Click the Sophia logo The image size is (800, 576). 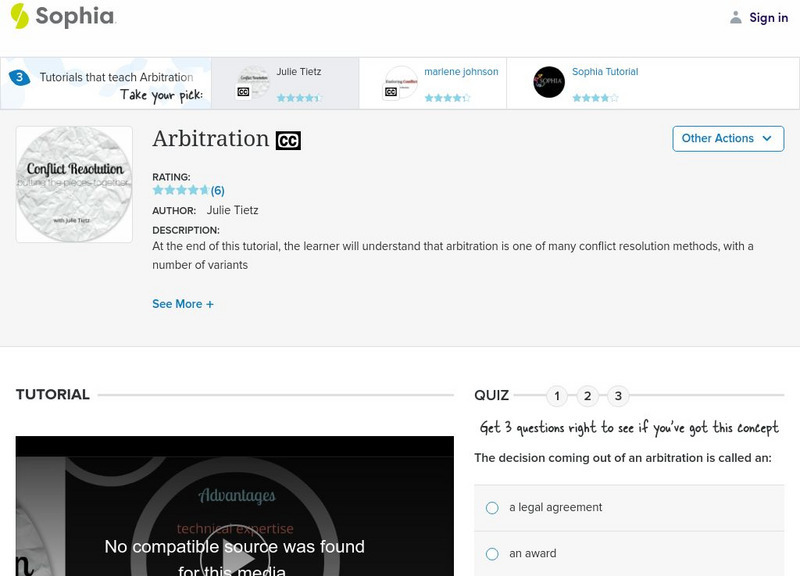click(x=63, y=16)
